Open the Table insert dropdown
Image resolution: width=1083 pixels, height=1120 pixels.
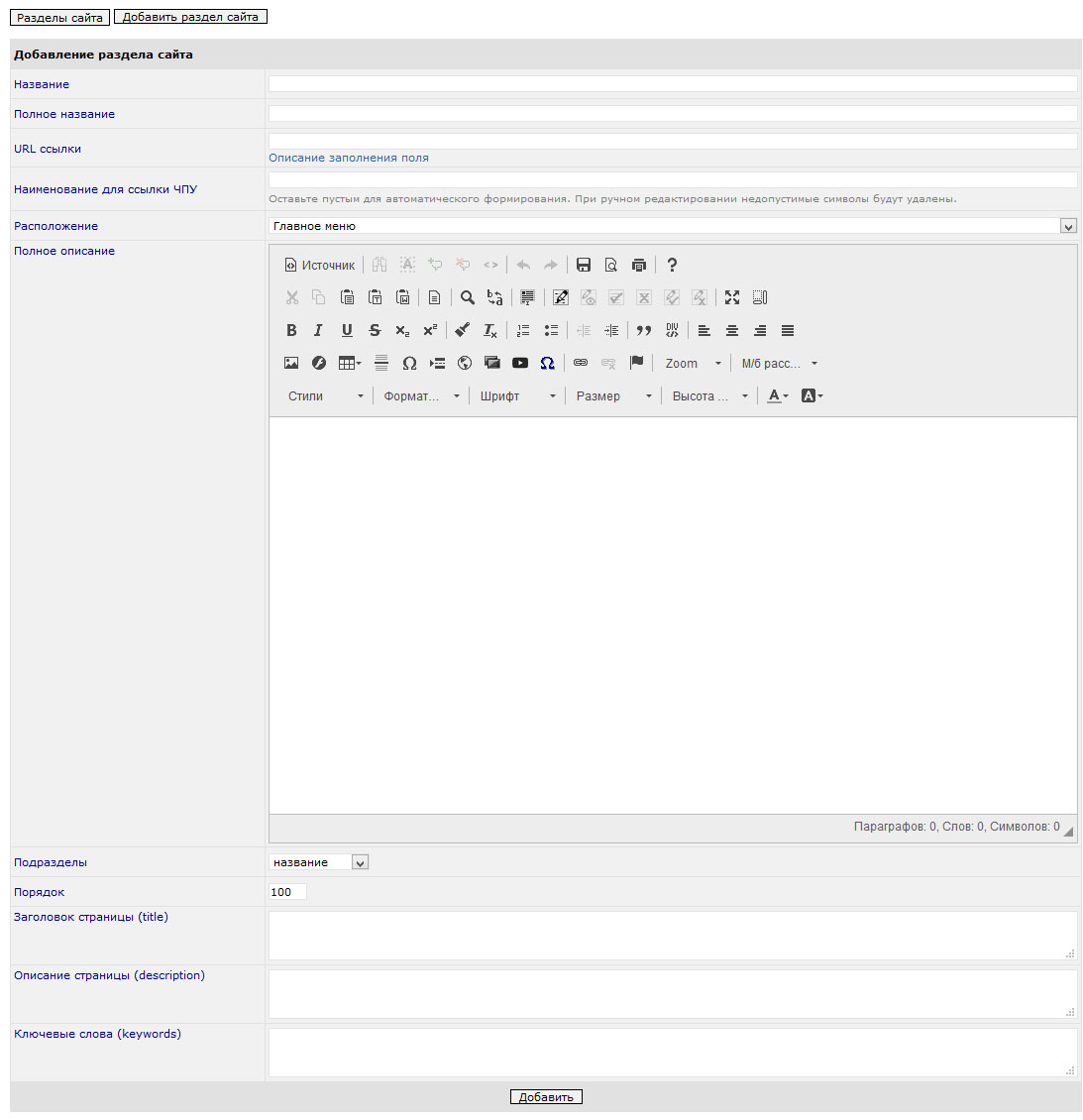tap(350, 363)
